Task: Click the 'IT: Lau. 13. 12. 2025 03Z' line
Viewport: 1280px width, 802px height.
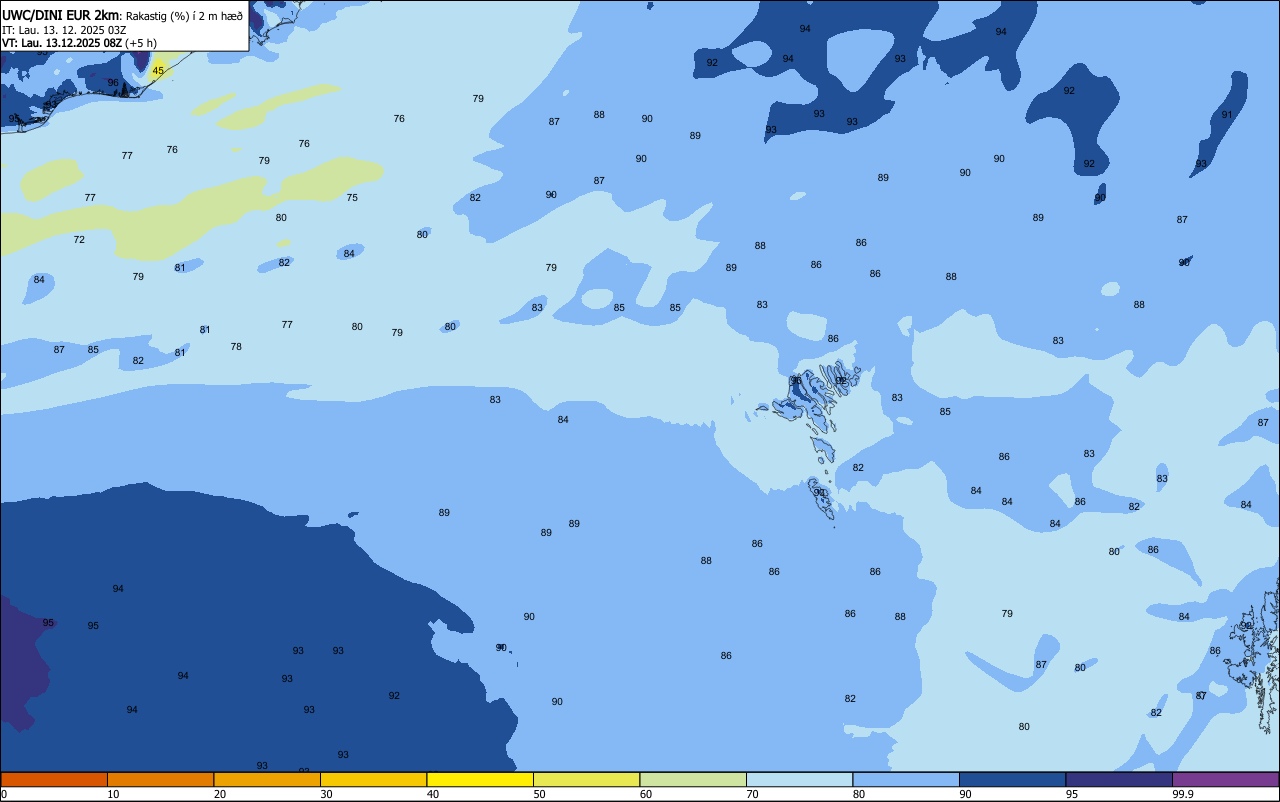Action: (64, 30)
